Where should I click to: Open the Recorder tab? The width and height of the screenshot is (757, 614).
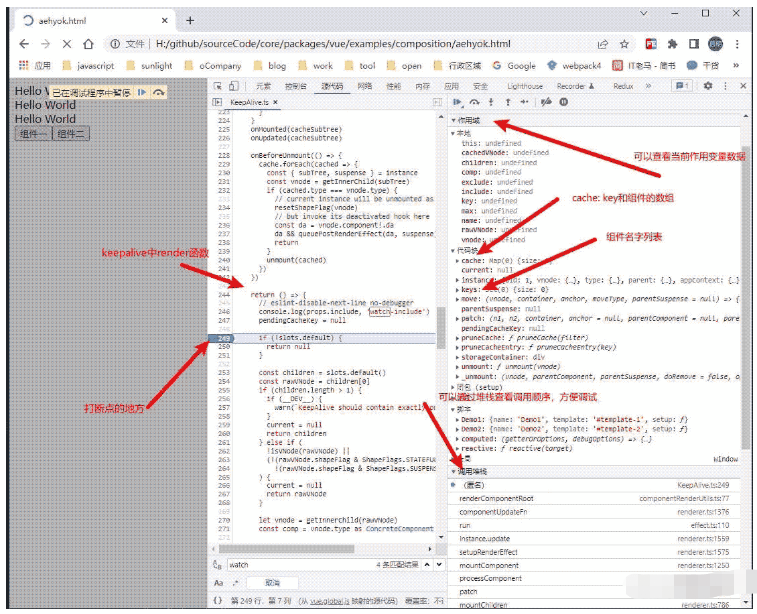click(575, 86)
